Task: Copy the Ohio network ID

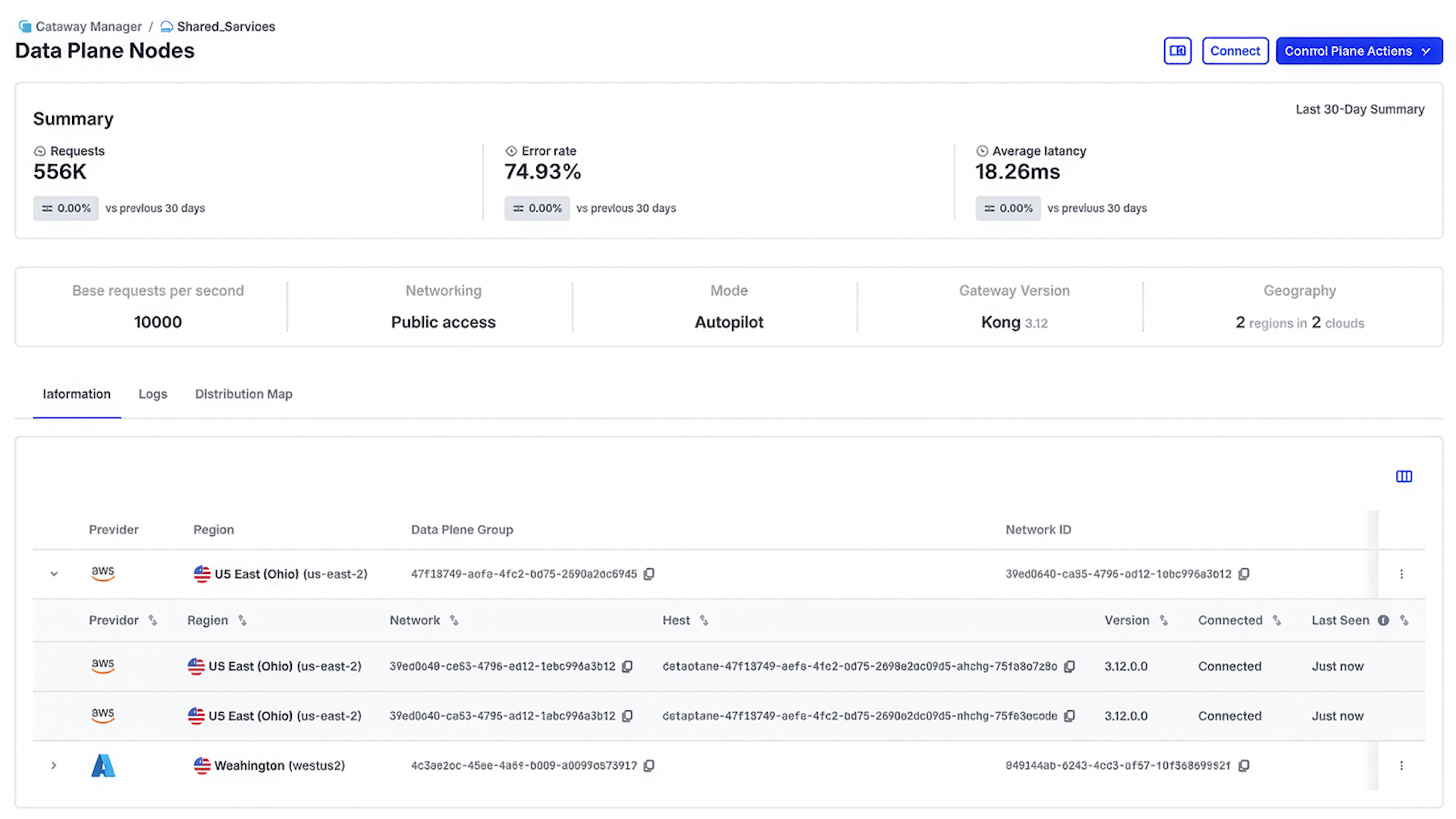Action: coord(1243,574)
